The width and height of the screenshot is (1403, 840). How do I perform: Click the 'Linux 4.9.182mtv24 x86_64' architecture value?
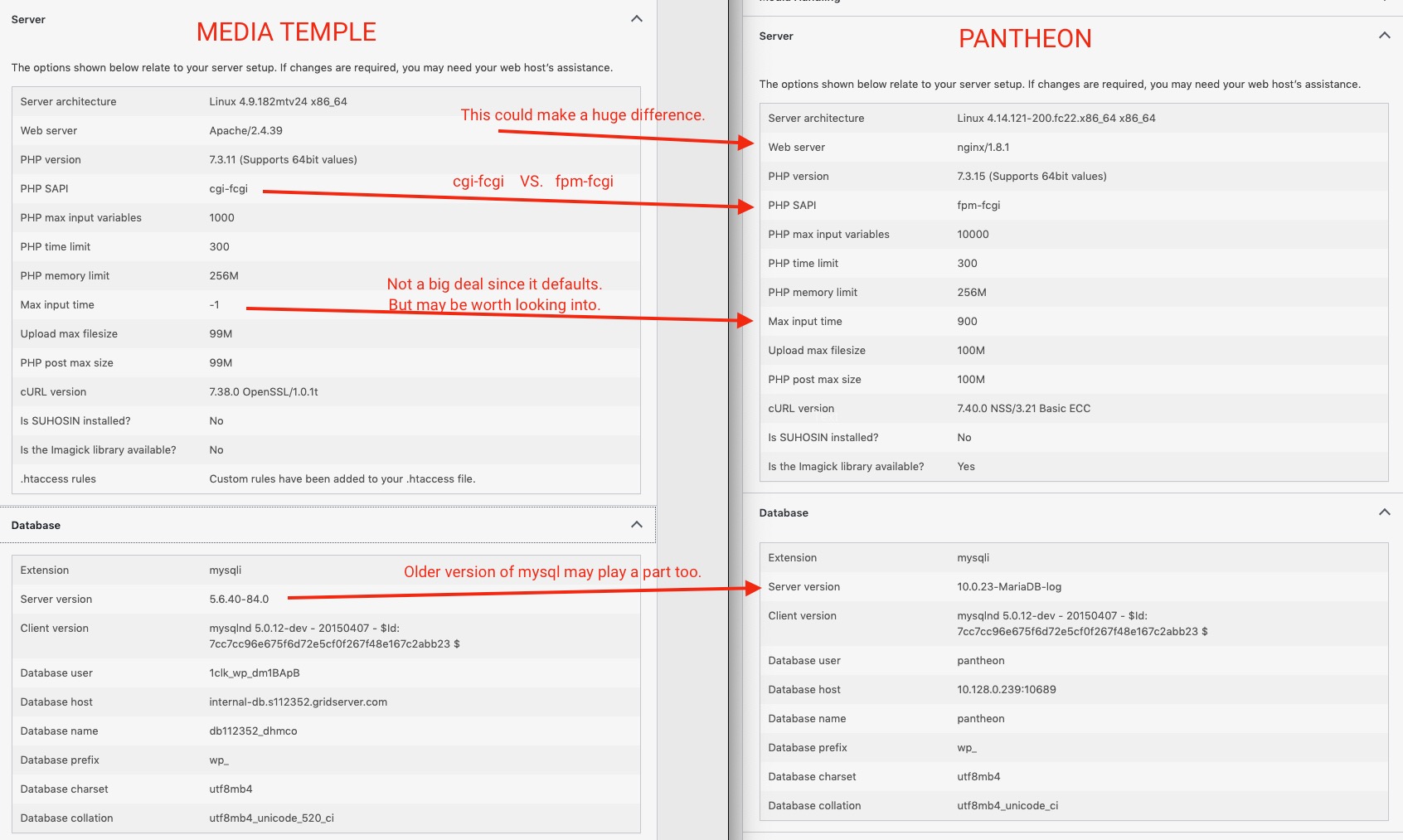[x=278, y=102]
